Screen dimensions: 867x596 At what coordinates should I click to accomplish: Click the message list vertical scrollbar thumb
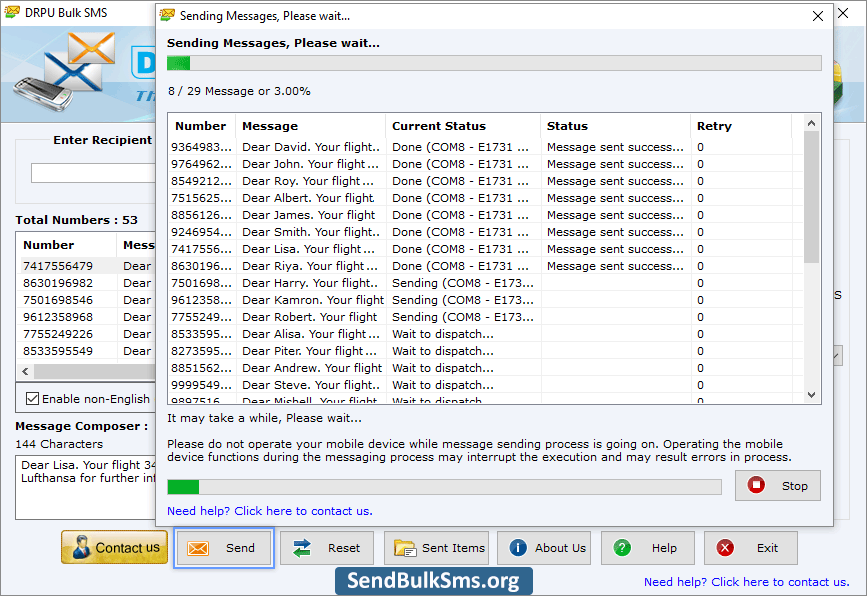click(811, 197)
